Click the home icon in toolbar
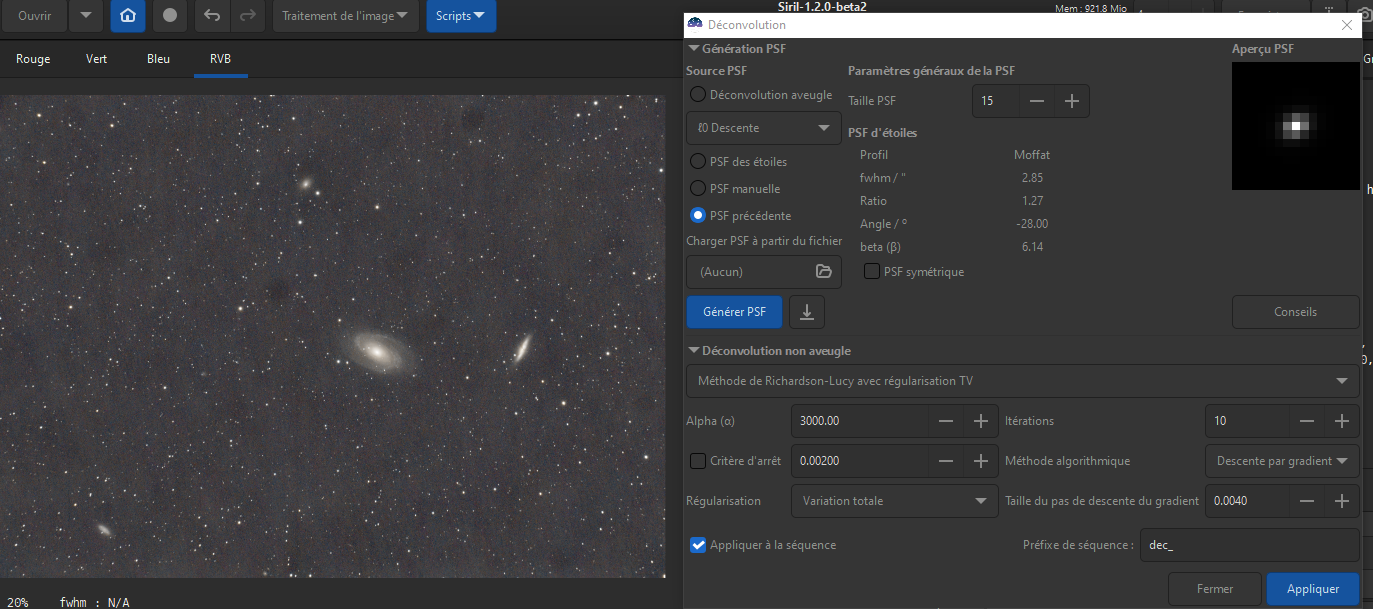Image resolution: width=1373 pixels, height=609 pixels. (127, 16)
